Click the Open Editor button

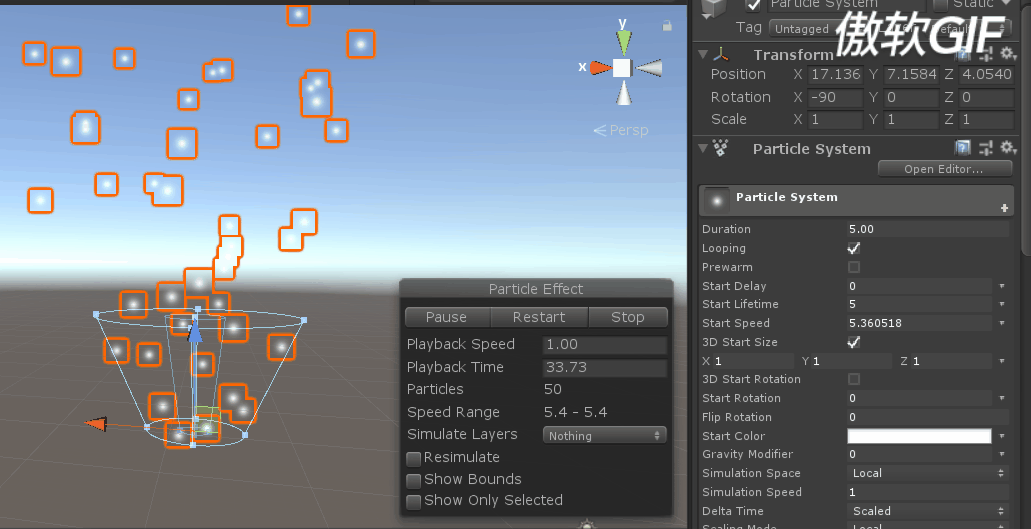[945, 169]
